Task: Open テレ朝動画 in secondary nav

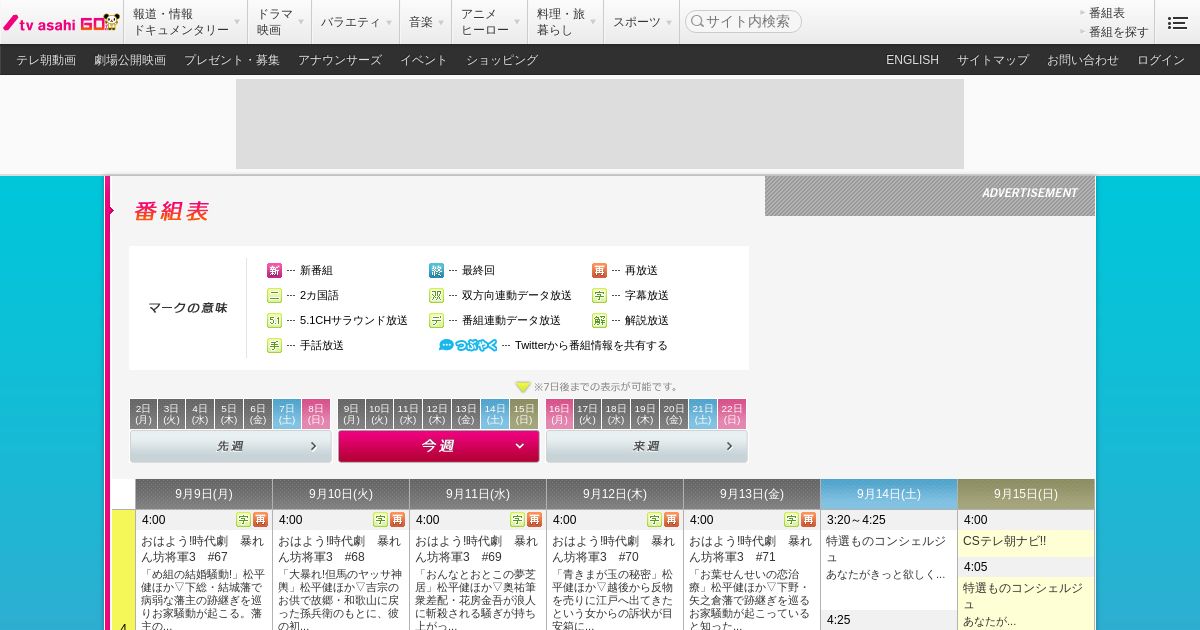Action: point(46,60)
